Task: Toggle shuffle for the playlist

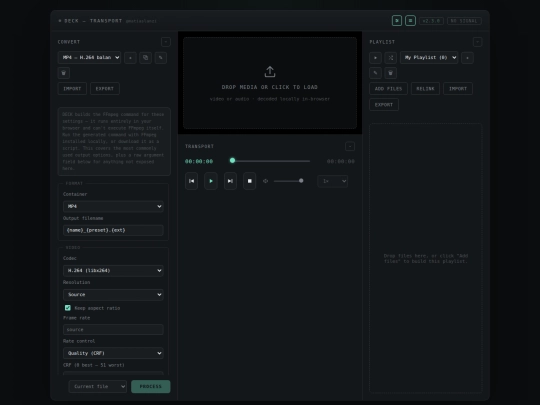Action: click(391, 58)
